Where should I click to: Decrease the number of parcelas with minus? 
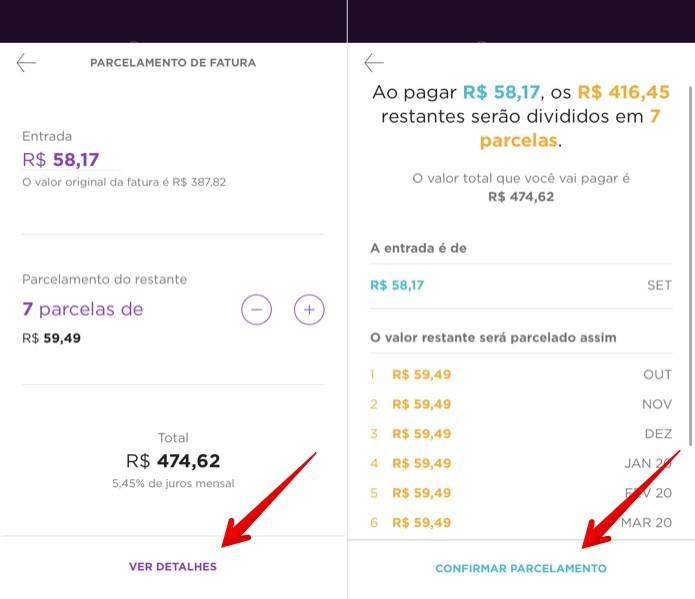click(x=256, y=309)
